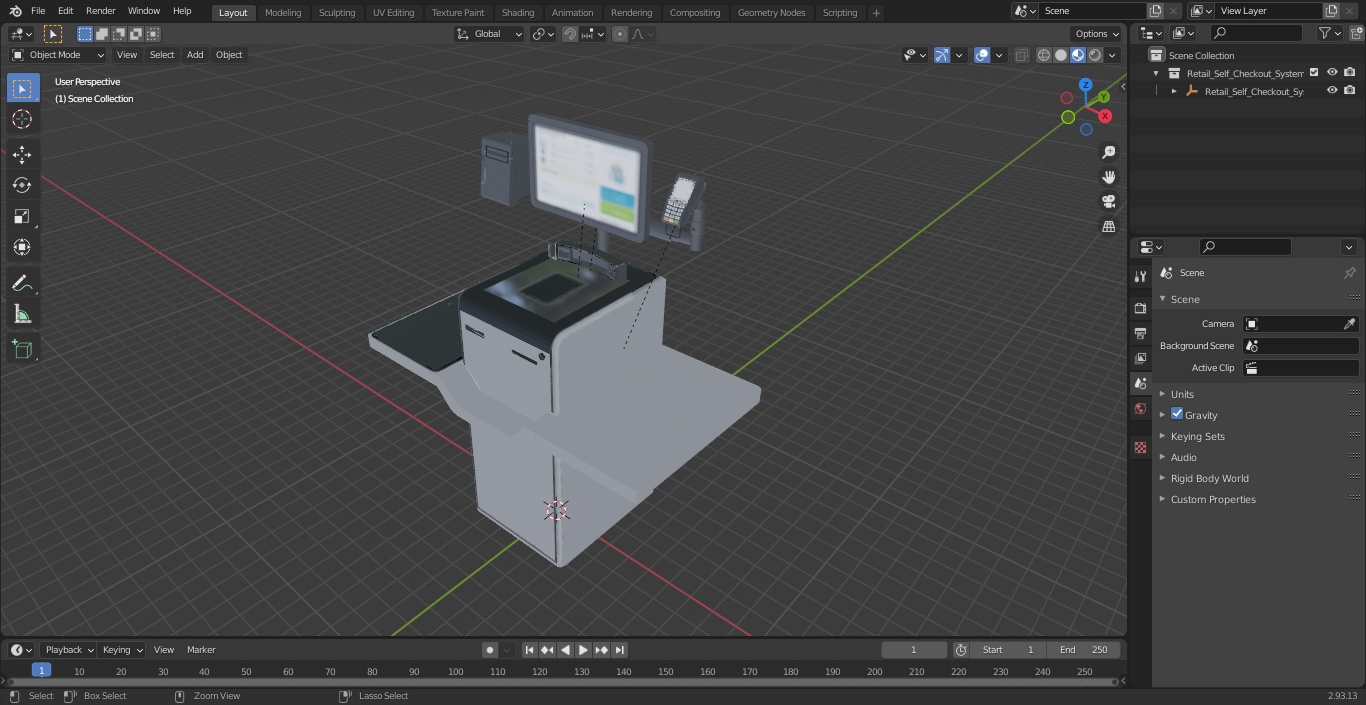The width and height of the screenshot is (1366, 705).
Task: Jump to the end frame
Action: pyautogui.click(x=620, y=650)
